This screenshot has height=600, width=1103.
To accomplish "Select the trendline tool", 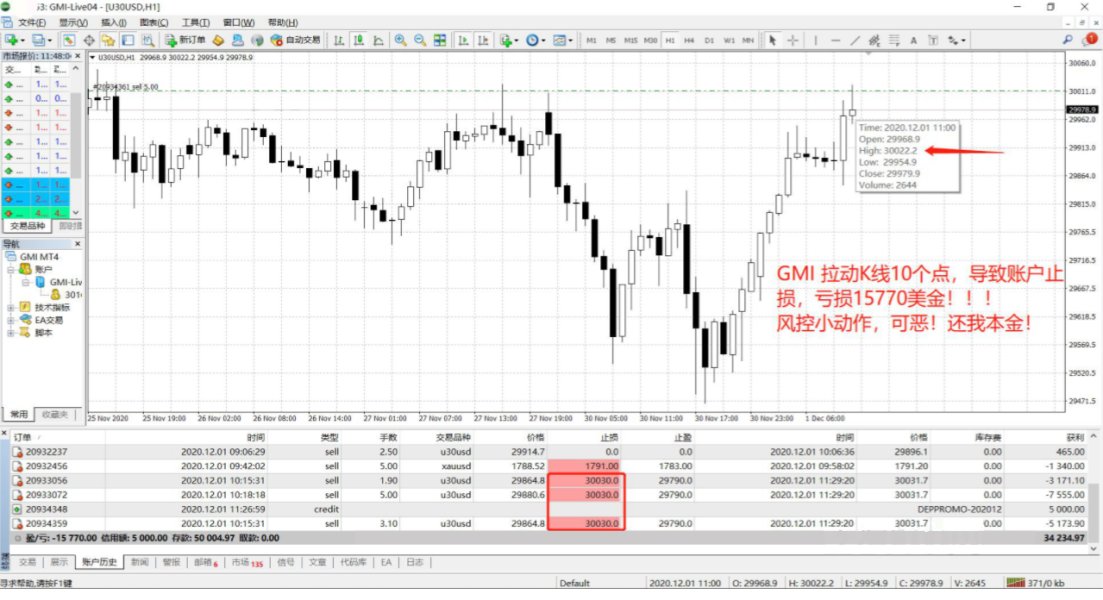I will pyautogui.click(x=855, y=40).
